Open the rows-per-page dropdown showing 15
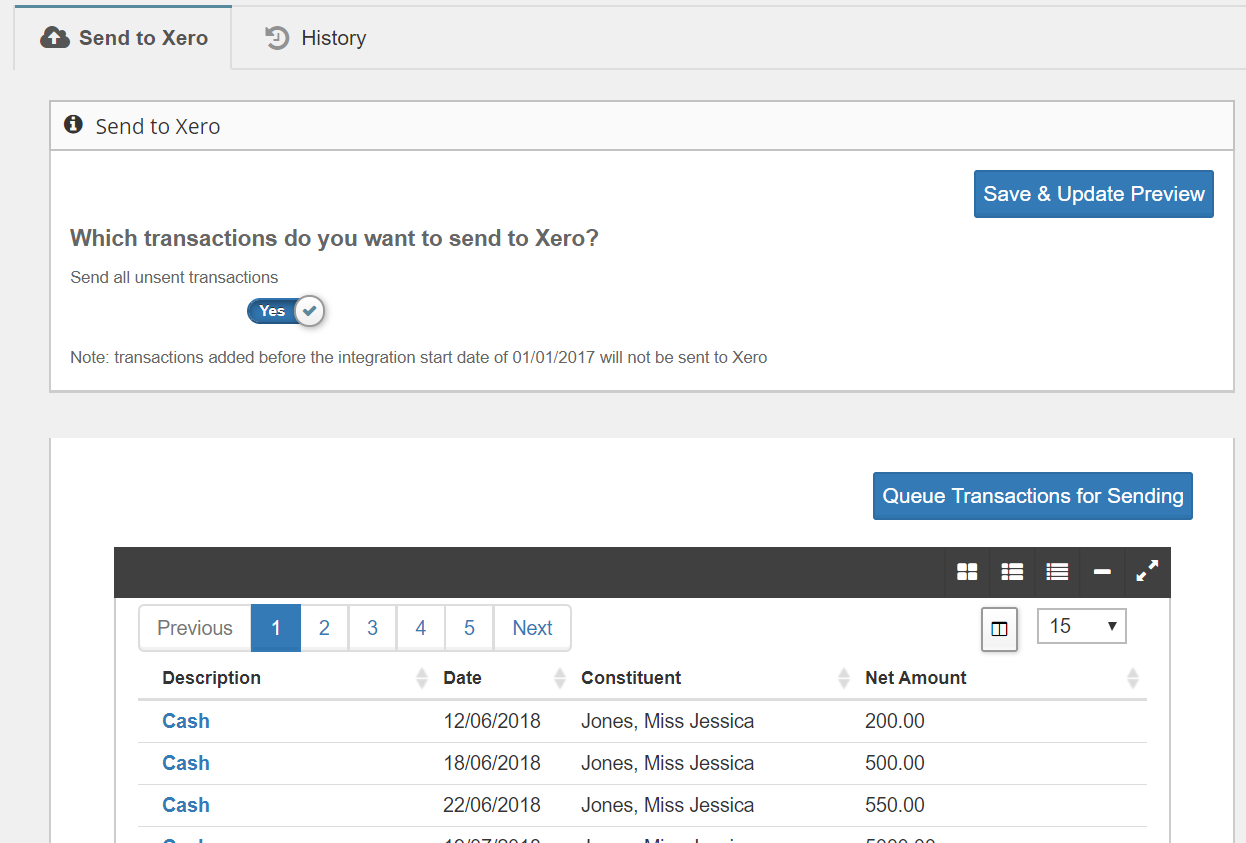 (x=1082, y=626)
